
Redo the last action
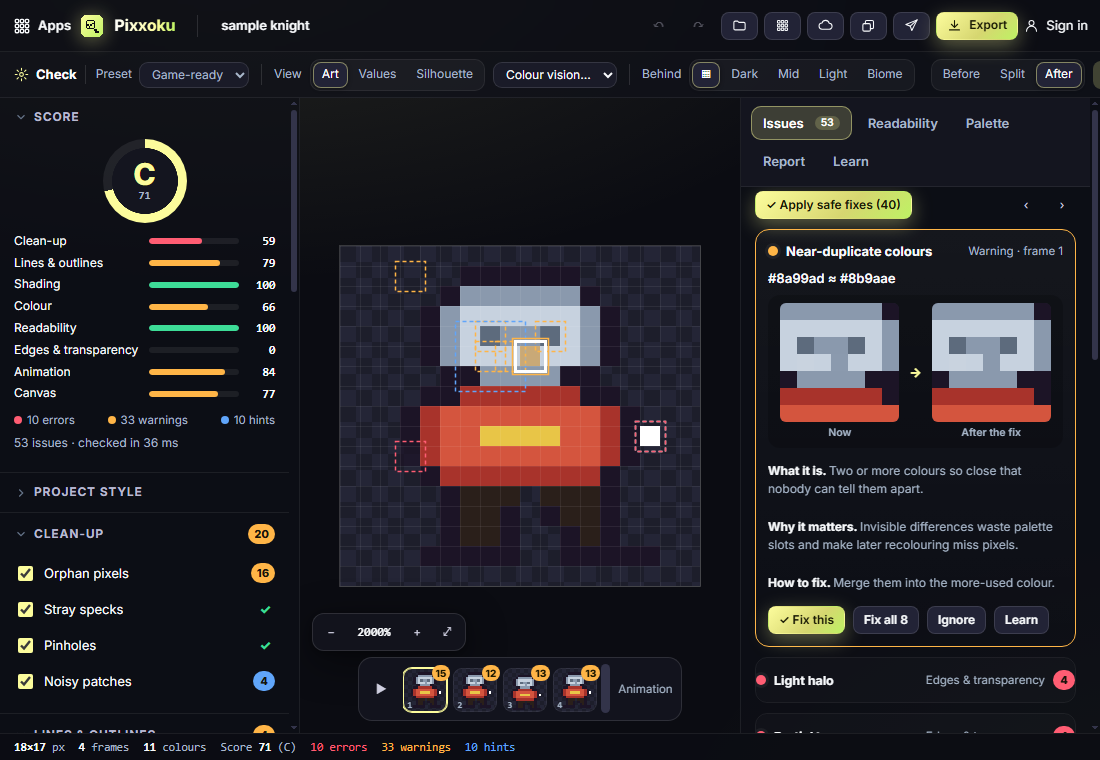[698, 25]
